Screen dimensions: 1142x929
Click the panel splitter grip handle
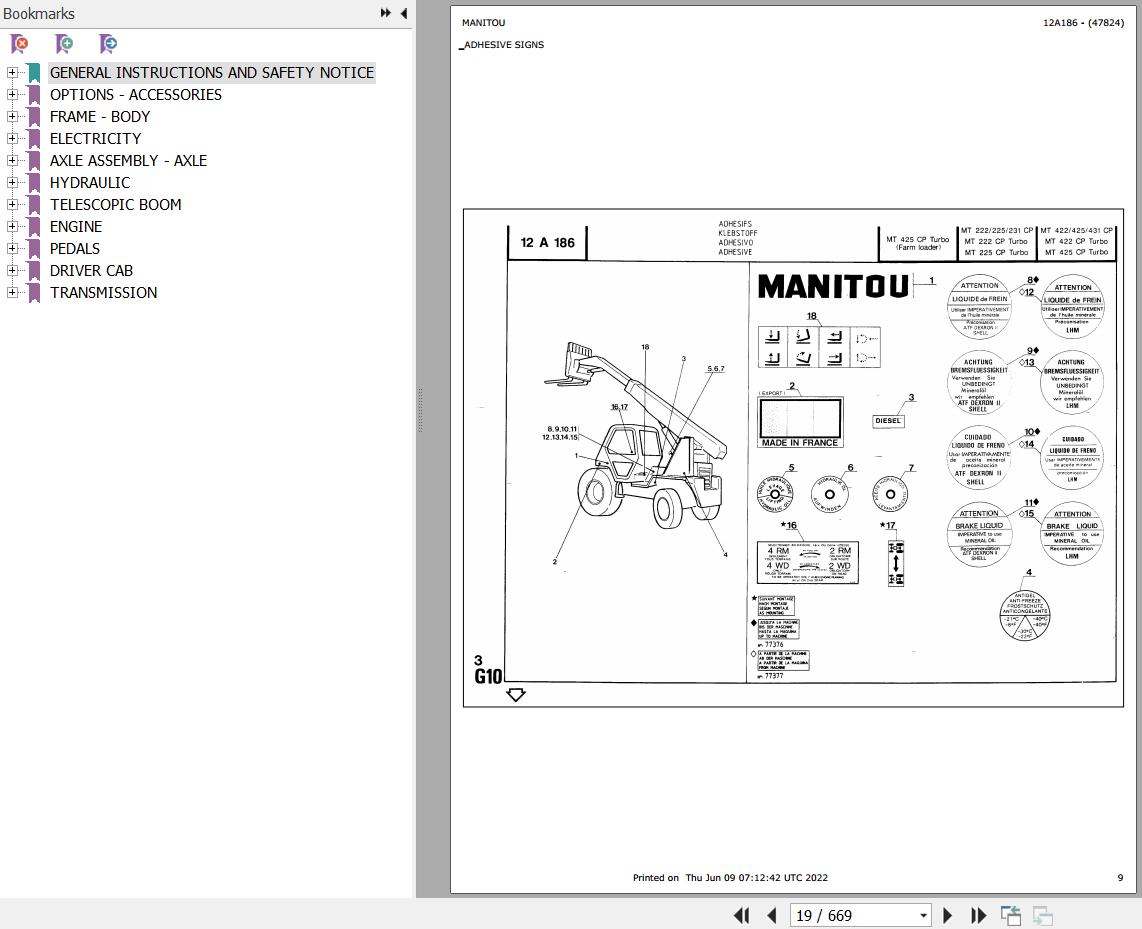click(x=420, y=410)
